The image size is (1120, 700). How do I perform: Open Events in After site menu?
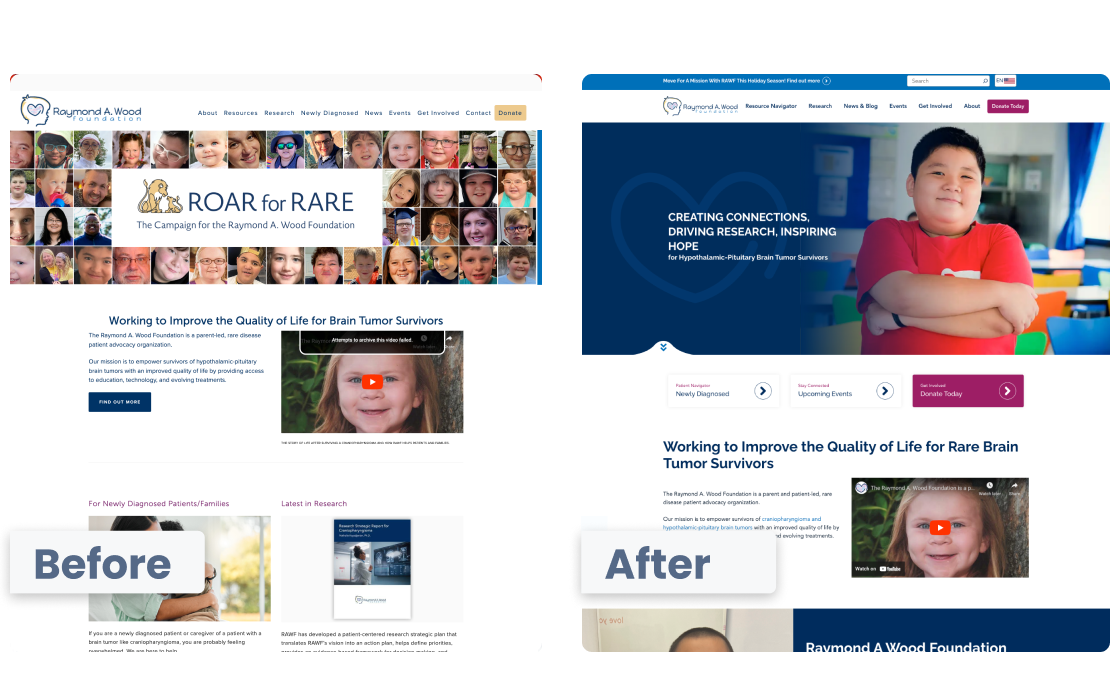tap(898, 106)
